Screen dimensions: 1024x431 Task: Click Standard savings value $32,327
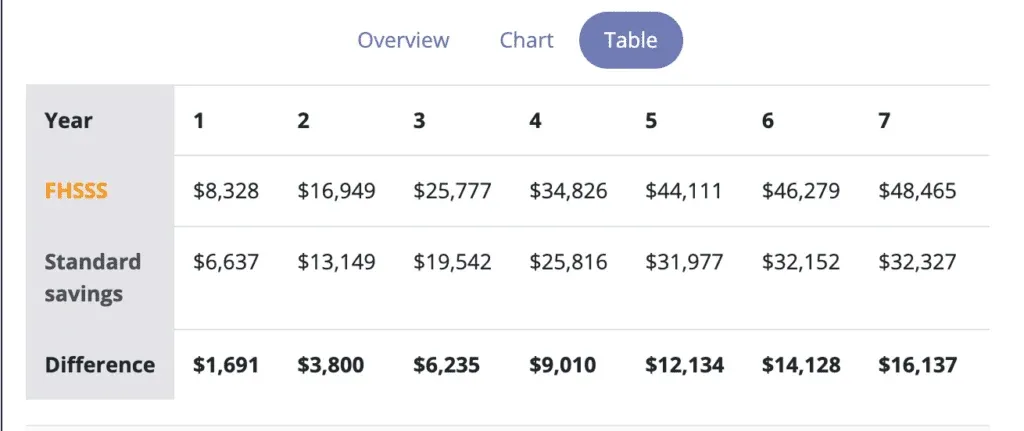pyautogui.click(x=918, y=262)
